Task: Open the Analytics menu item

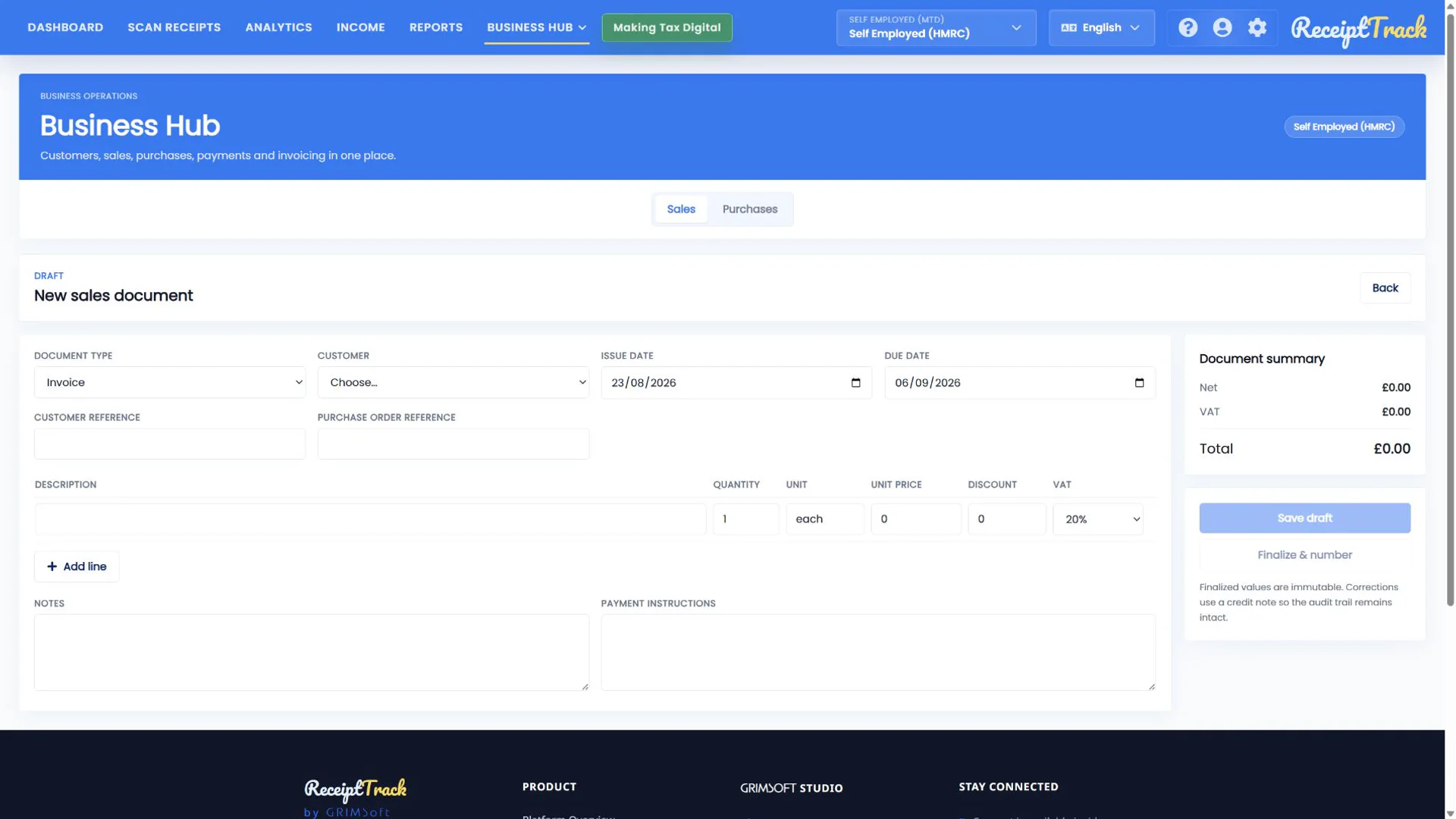Action: [x=278, y=27]
